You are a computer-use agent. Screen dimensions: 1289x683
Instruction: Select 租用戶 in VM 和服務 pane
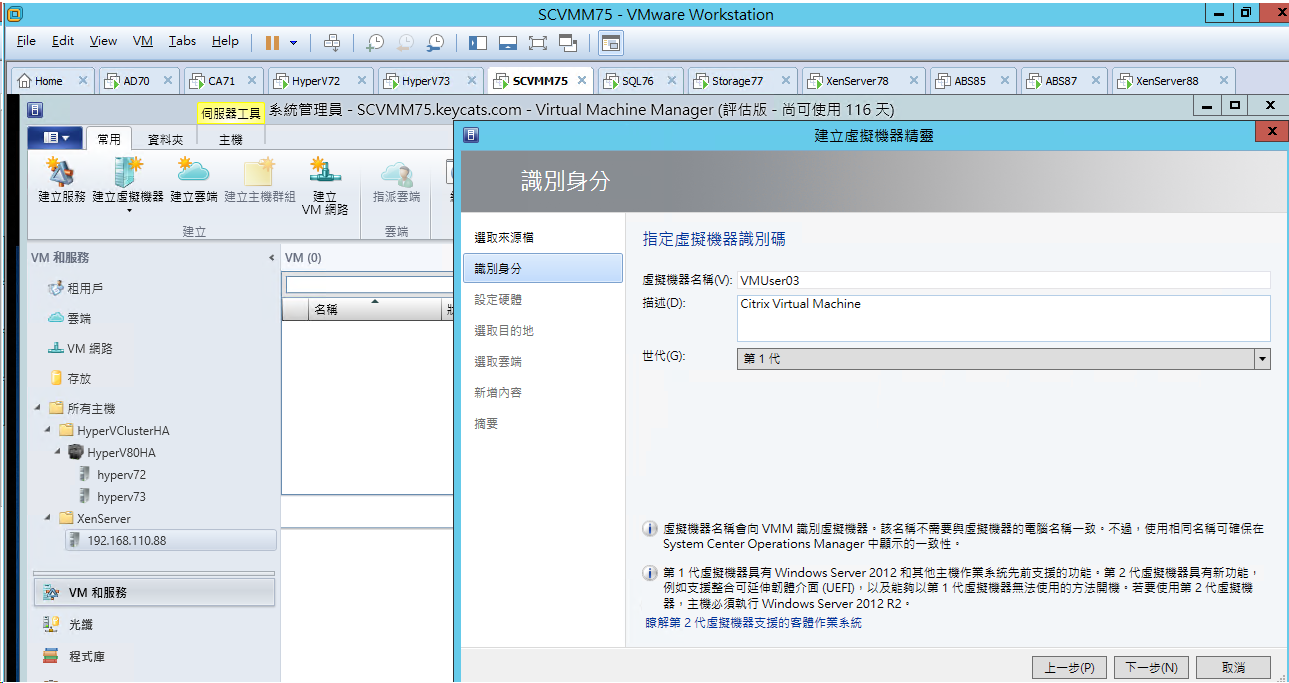(x=85, y=288)
